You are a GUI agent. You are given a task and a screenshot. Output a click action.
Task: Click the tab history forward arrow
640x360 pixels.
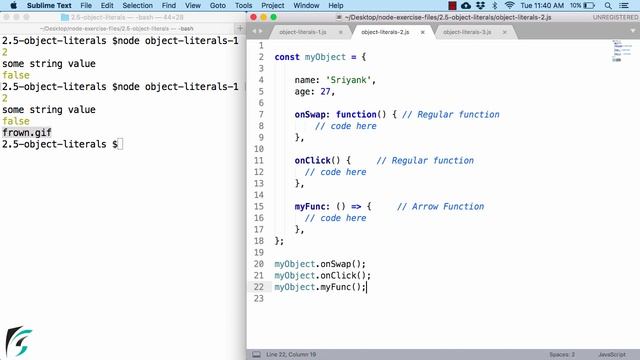260,31
